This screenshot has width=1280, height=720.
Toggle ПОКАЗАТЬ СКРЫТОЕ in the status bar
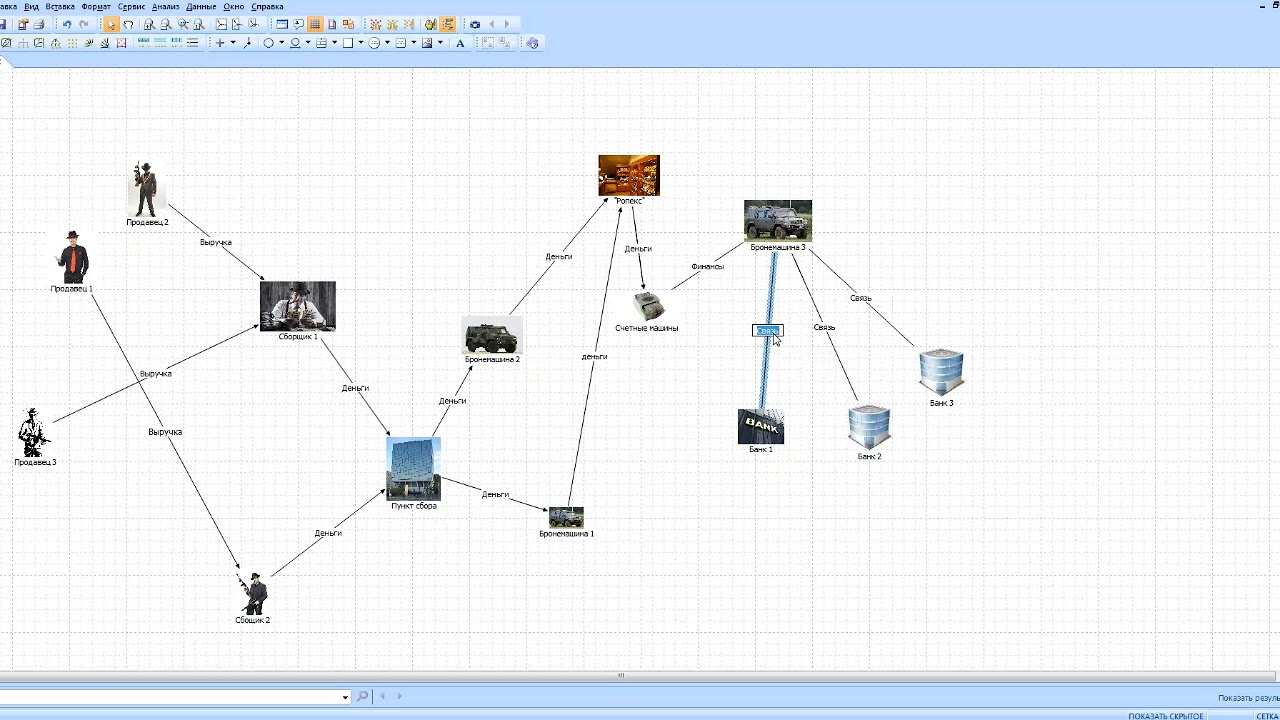click(x=1166, y=716)
